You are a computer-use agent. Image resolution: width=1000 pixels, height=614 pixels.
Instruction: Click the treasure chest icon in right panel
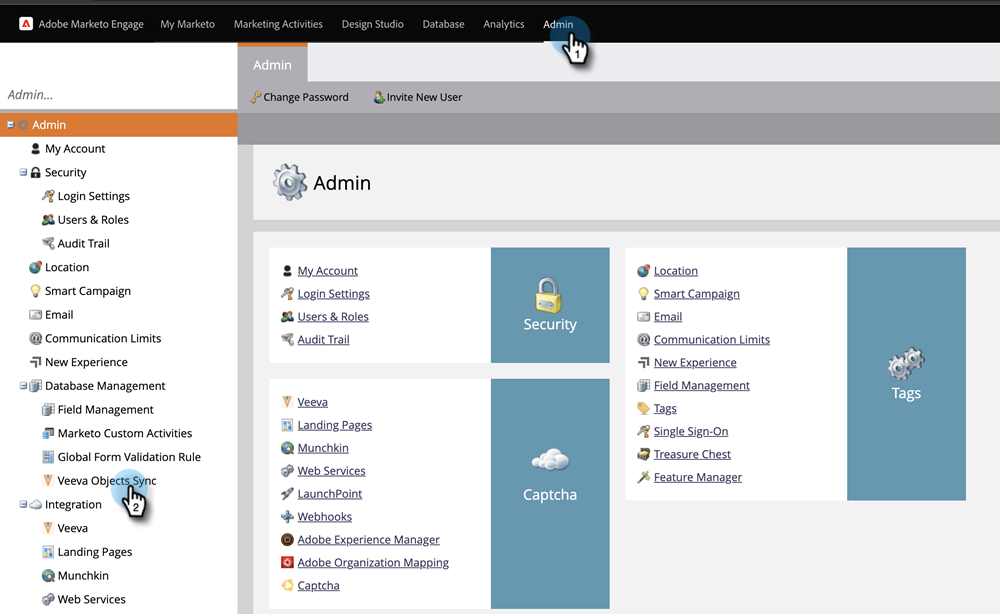(x=643, y=454)
